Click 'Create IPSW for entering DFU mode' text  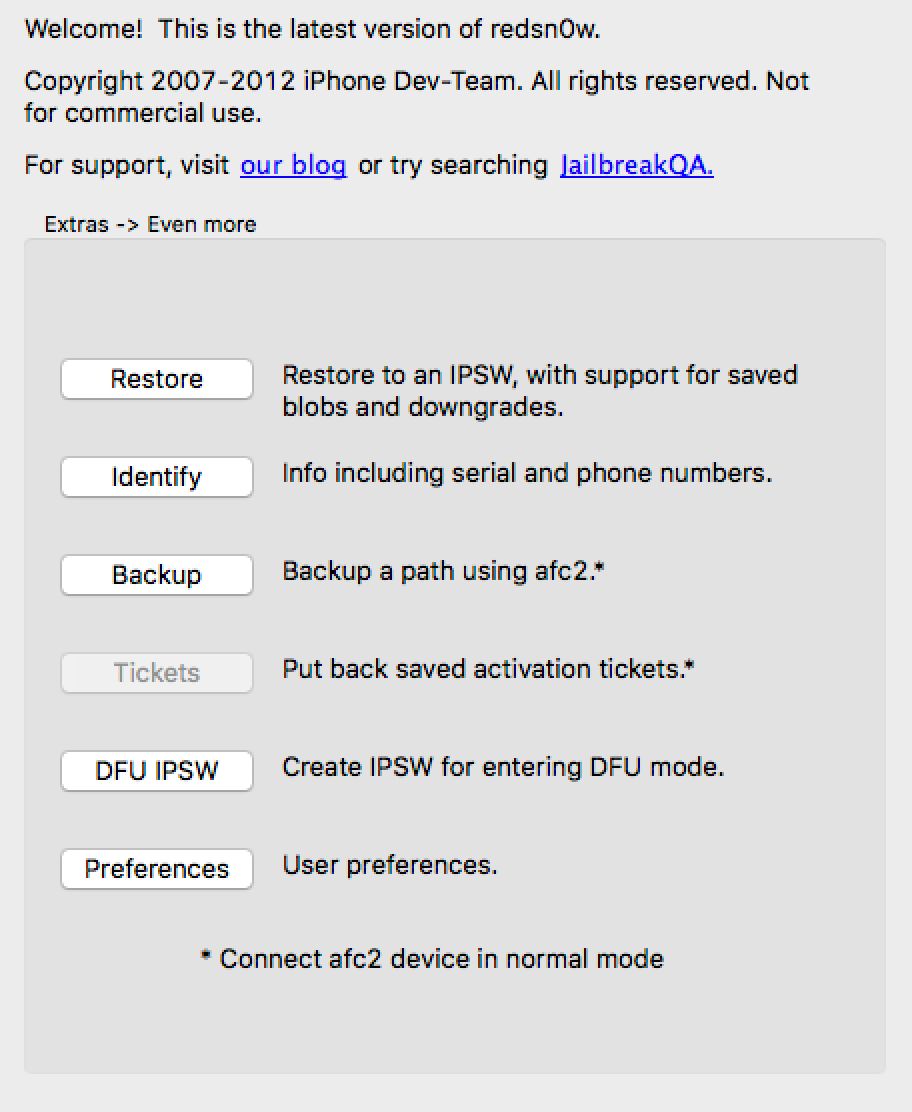click(x=503, y=767)
